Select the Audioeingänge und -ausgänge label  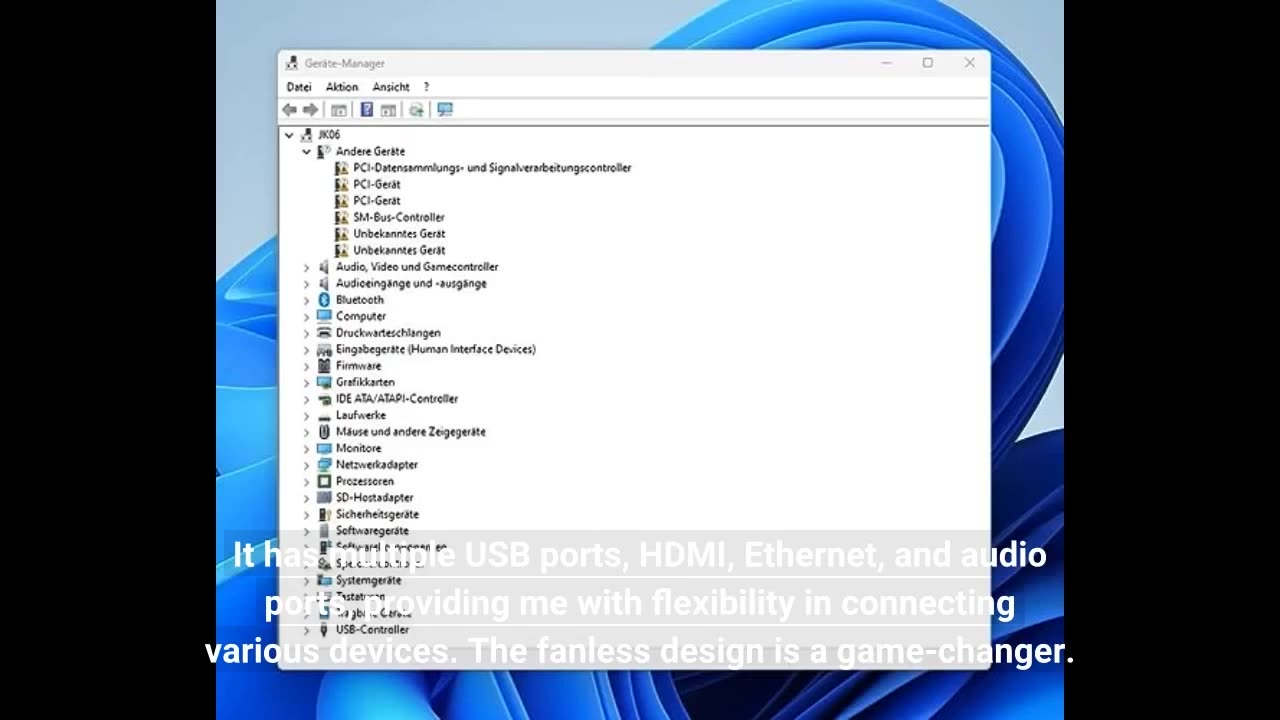click(411, 284)
